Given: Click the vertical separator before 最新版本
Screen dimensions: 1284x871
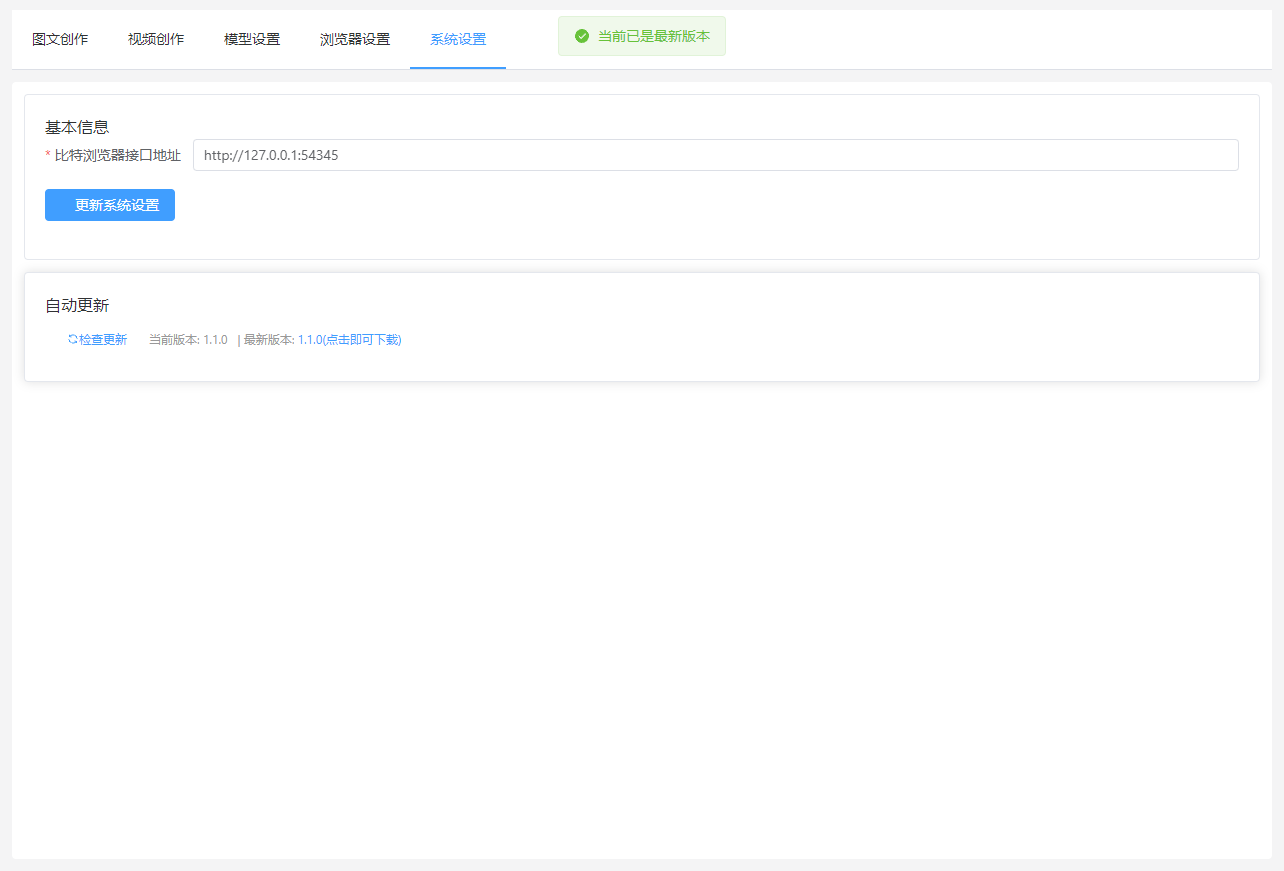Looking at the screenshot, I should pos(239,340).
